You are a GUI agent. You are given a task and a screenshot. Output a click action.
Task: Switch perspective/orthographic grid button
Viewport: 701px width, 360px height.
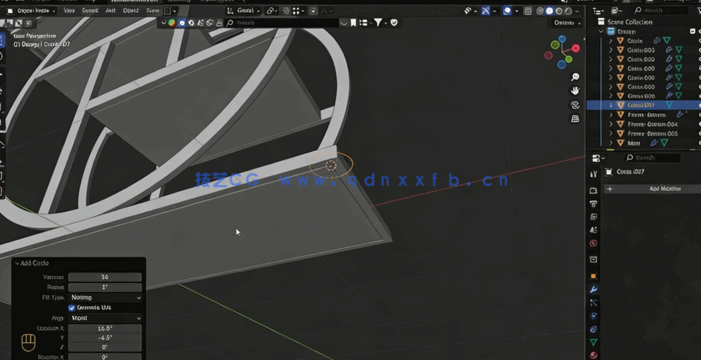(575, 119)
